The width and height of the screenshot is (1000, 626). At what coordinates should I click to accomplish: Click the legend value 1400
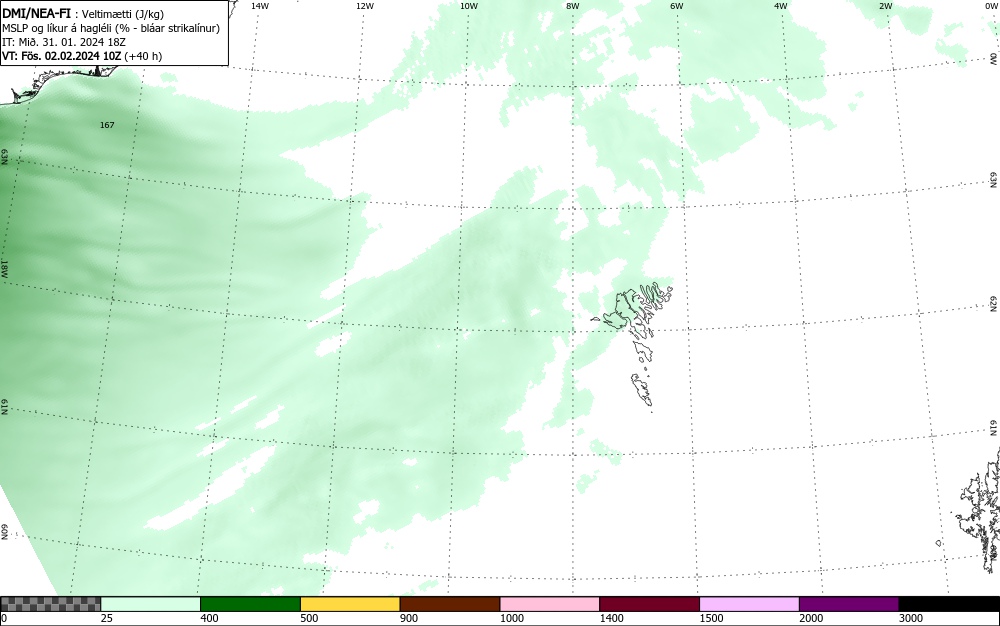[x=612, y=618]
